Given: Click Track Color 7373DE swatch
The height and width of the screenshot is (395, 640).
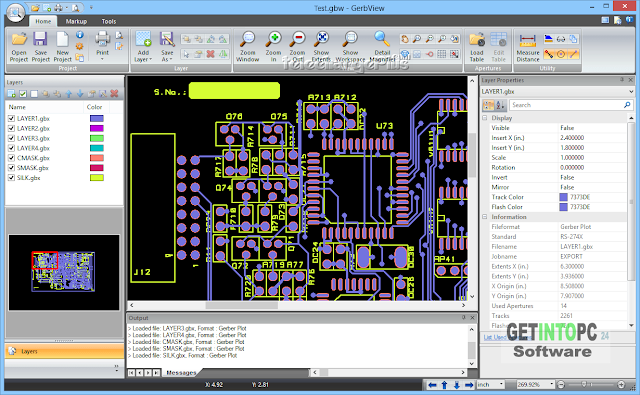Looking at the screenshot, I should (x=563, y=197).
